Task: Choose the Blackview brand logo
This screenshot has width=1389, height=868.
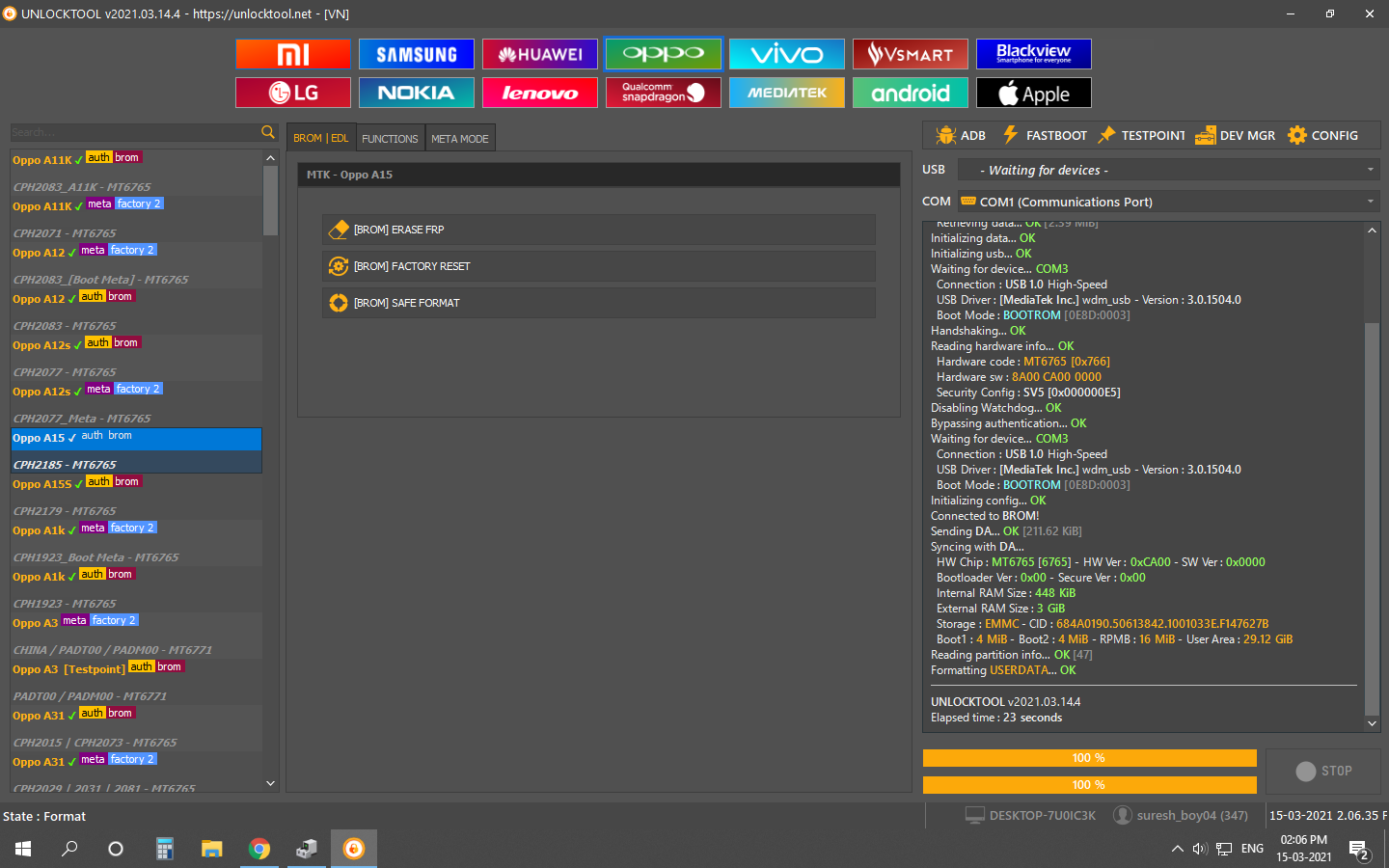Action: [x=1034, y=54]
